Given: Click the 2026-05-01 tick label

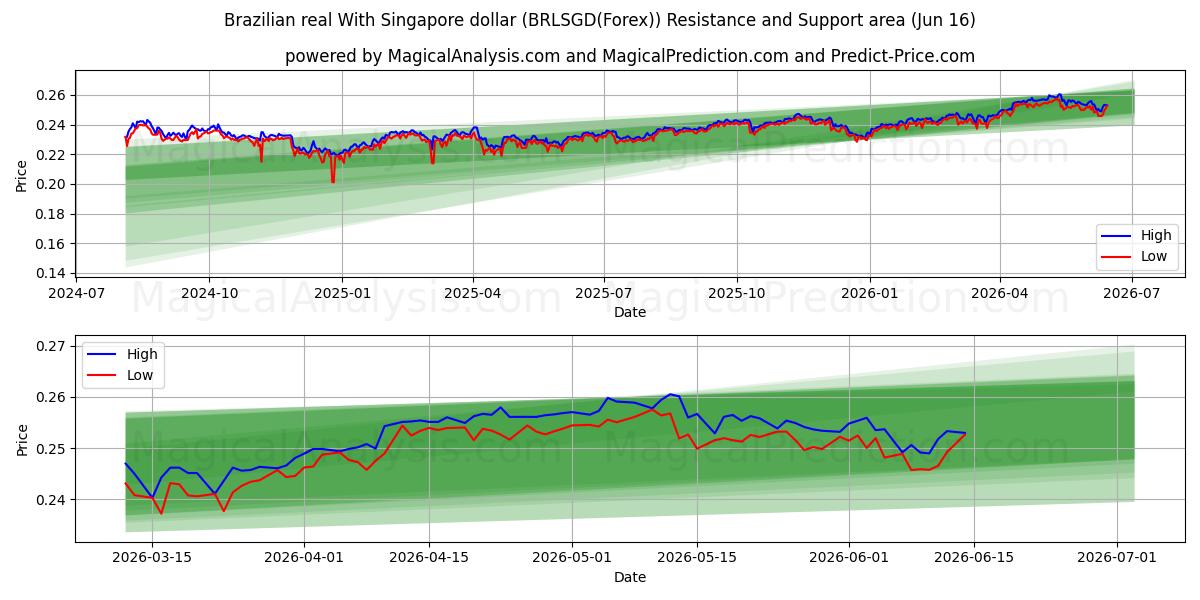Looking at the screenshot, I should (x=572, y=558).
